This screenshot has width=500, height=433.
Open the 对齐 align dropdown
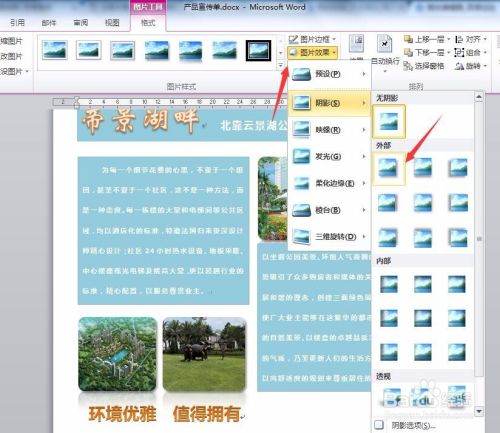[x=470, y=39]
